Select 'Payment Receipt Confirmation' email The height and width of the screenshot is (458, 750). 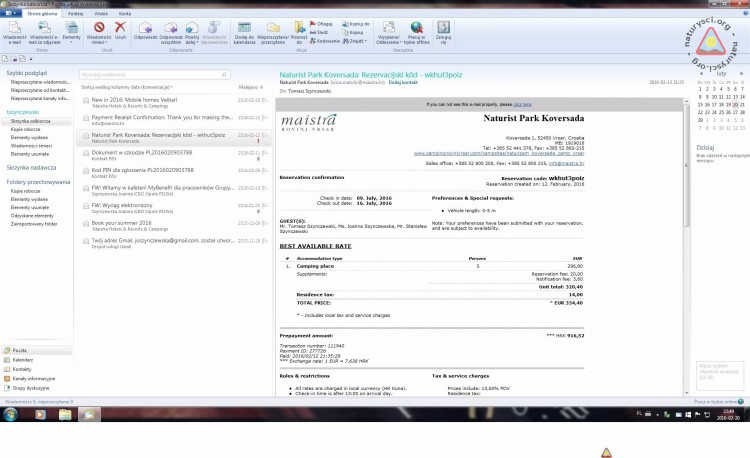(175, 120)
